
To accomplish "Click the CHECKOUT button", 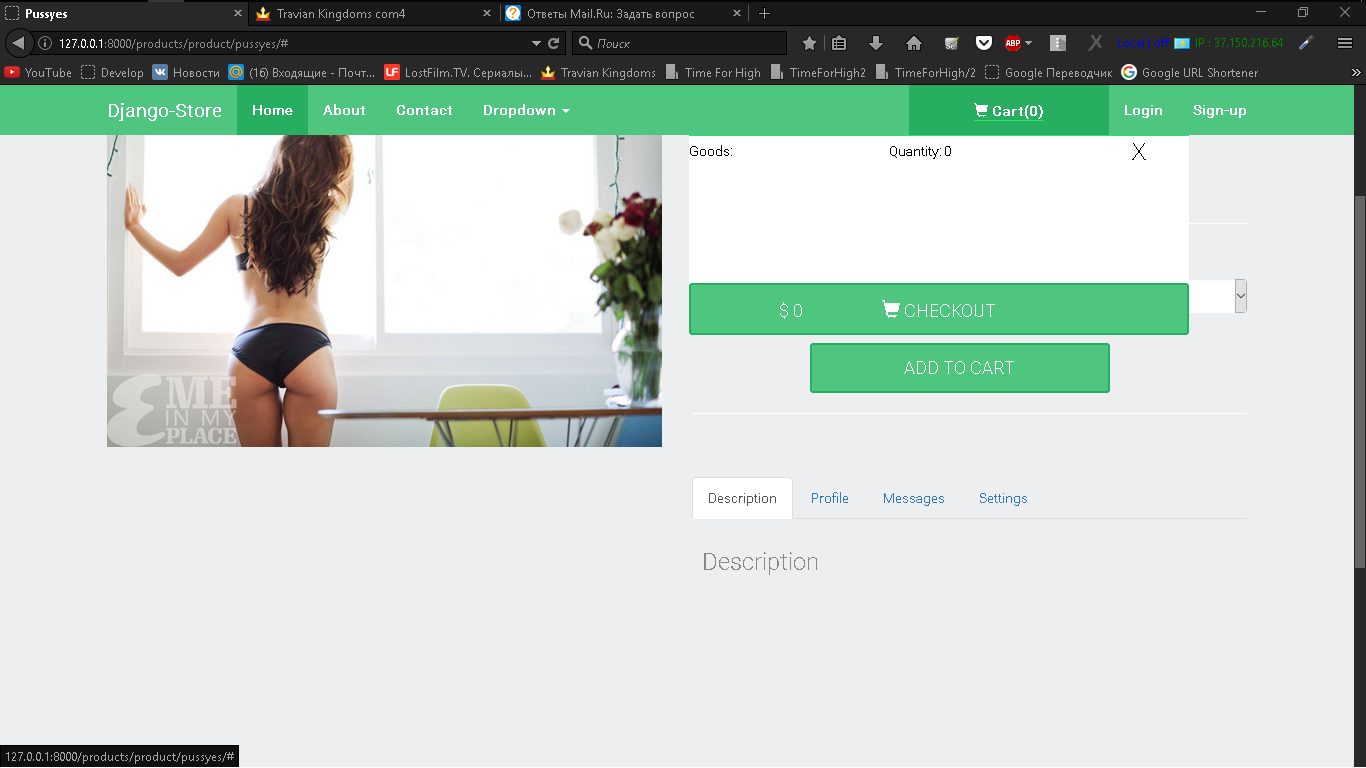I will point(939,310).
